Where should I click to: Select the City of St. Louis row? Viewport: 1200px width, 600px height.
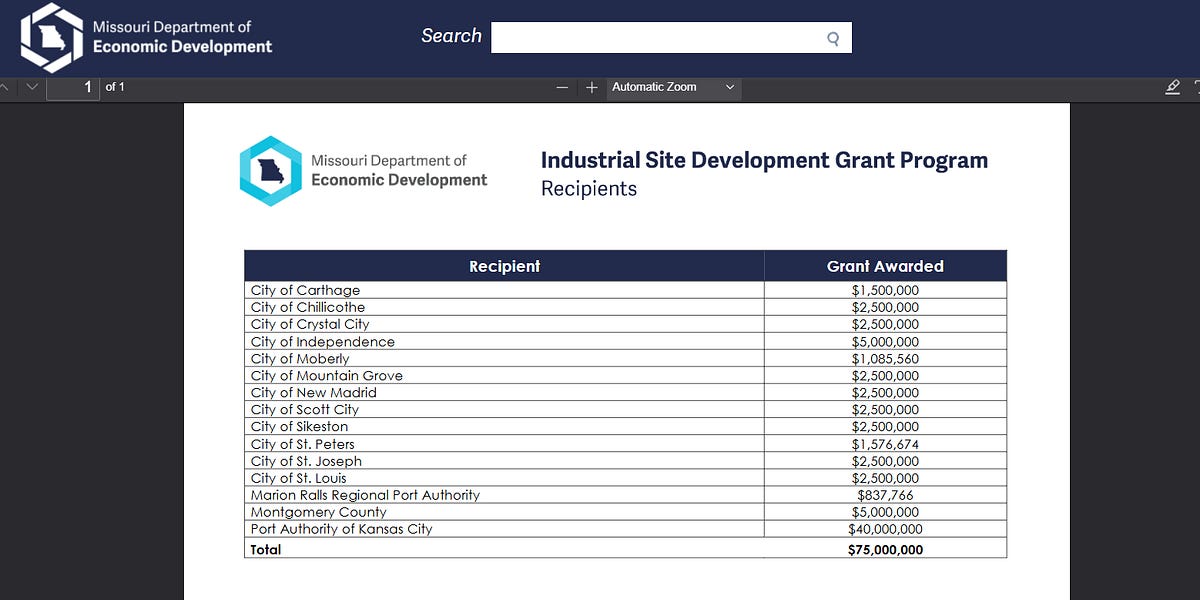[x=625, y=478]
